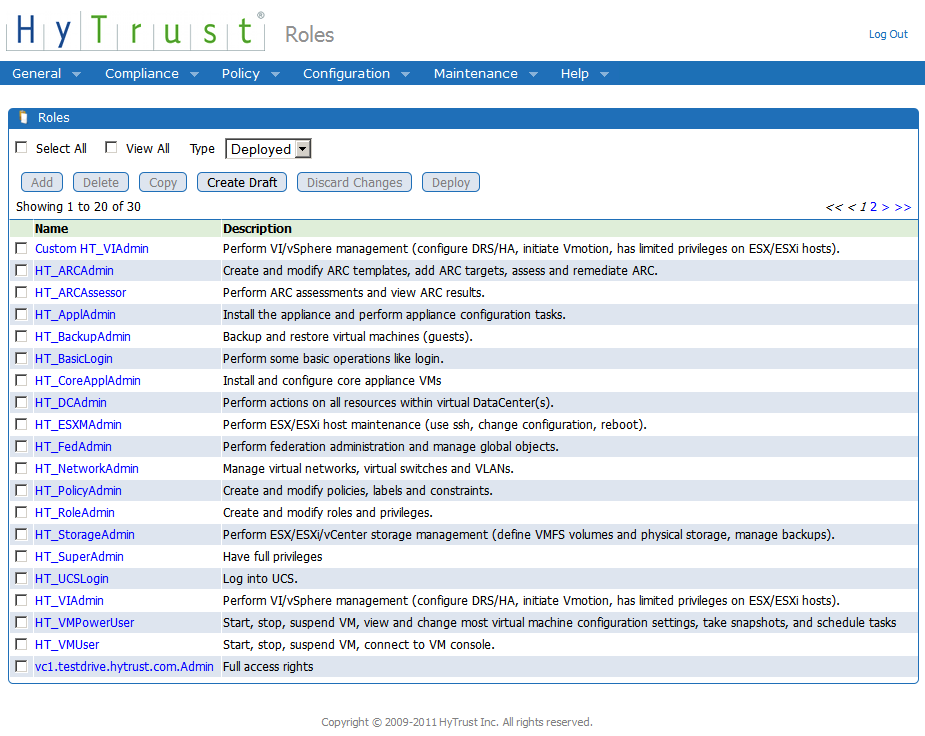Tick the HT_SuperAdmin row checkbox
Viewport: 925px width, 736px height.
[x=21, y=556]
